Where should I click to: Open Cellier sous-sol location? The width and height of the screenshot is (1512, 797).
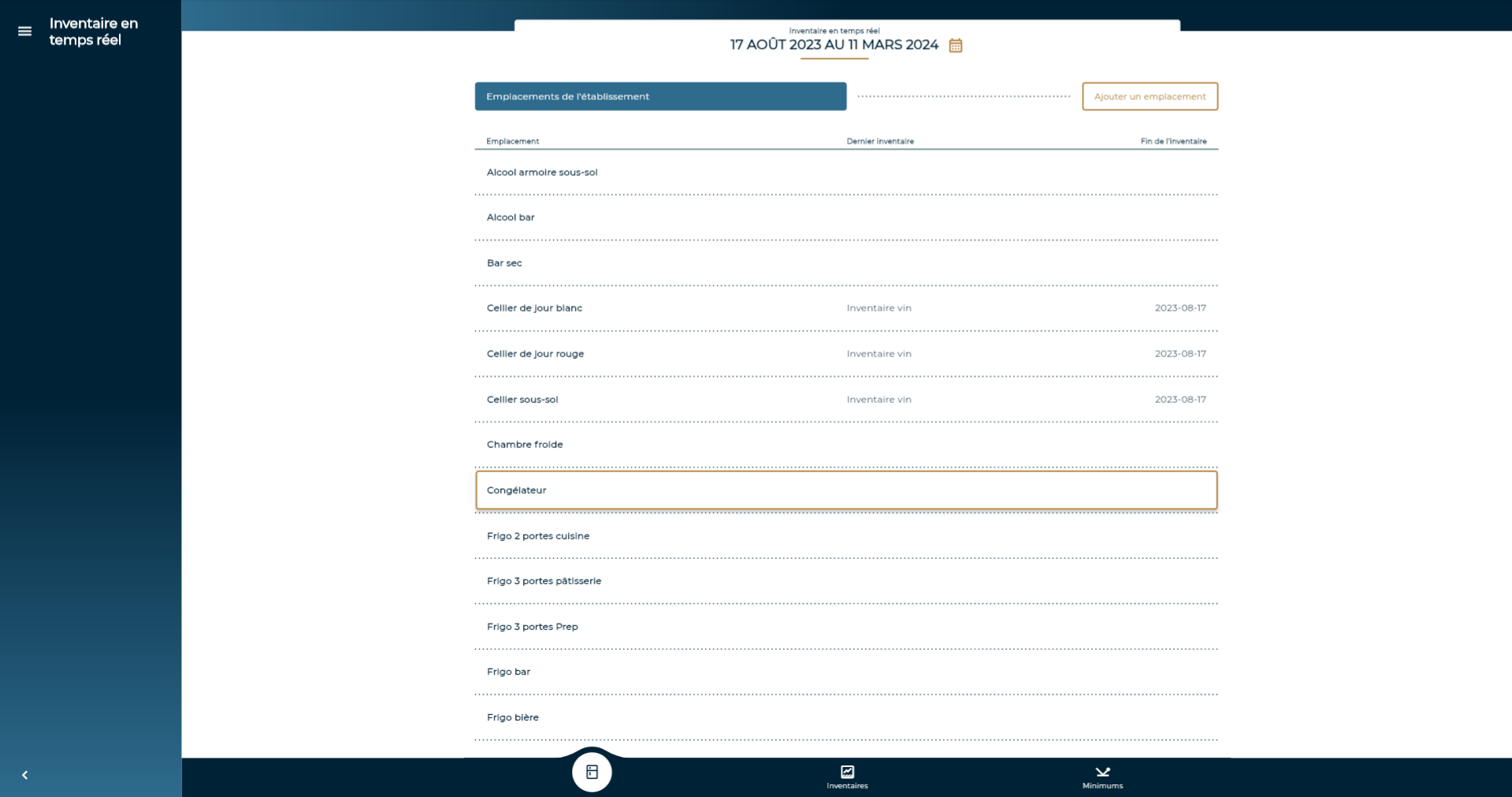846,400
